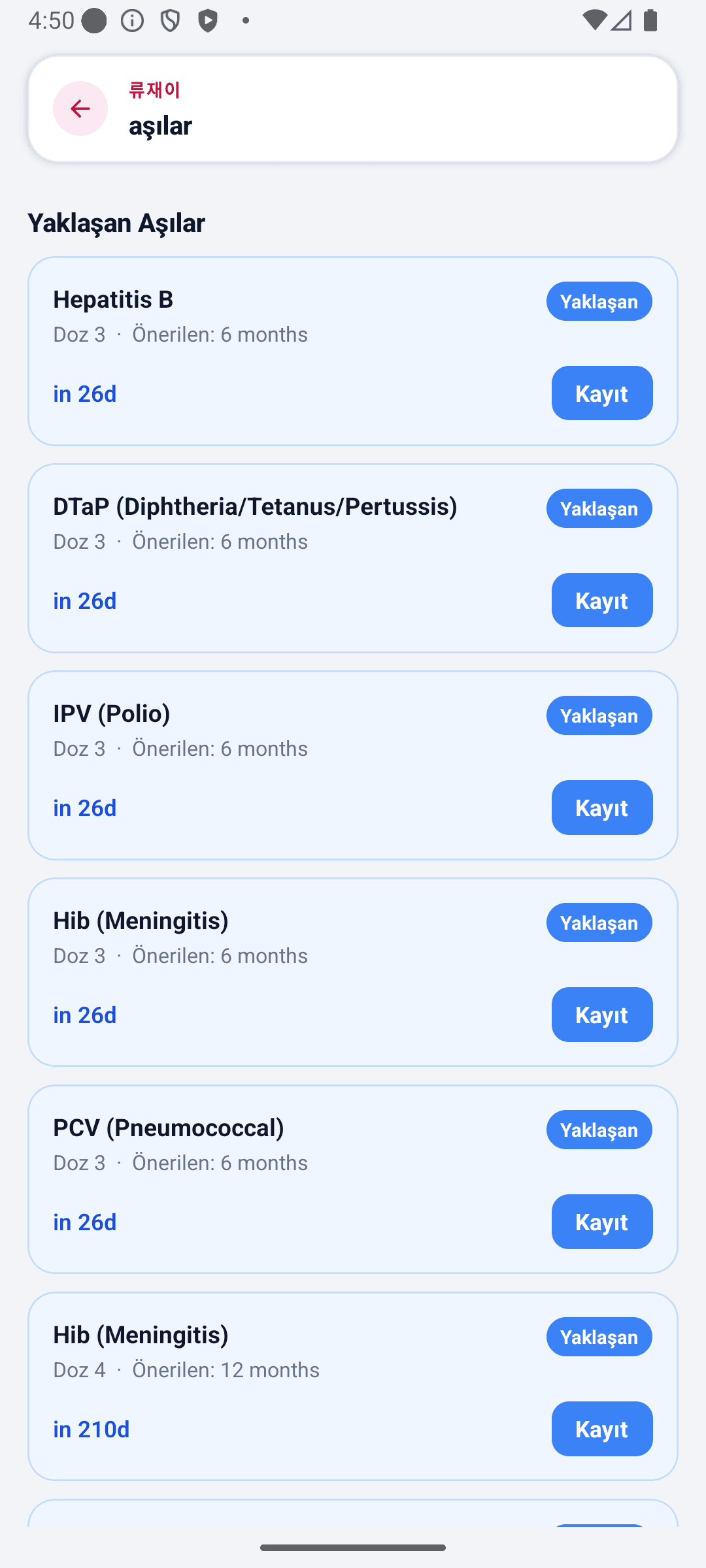Log IPV (Polio) dose via Kayıt
Screen dimensions: 706x1568
(602, 808)
